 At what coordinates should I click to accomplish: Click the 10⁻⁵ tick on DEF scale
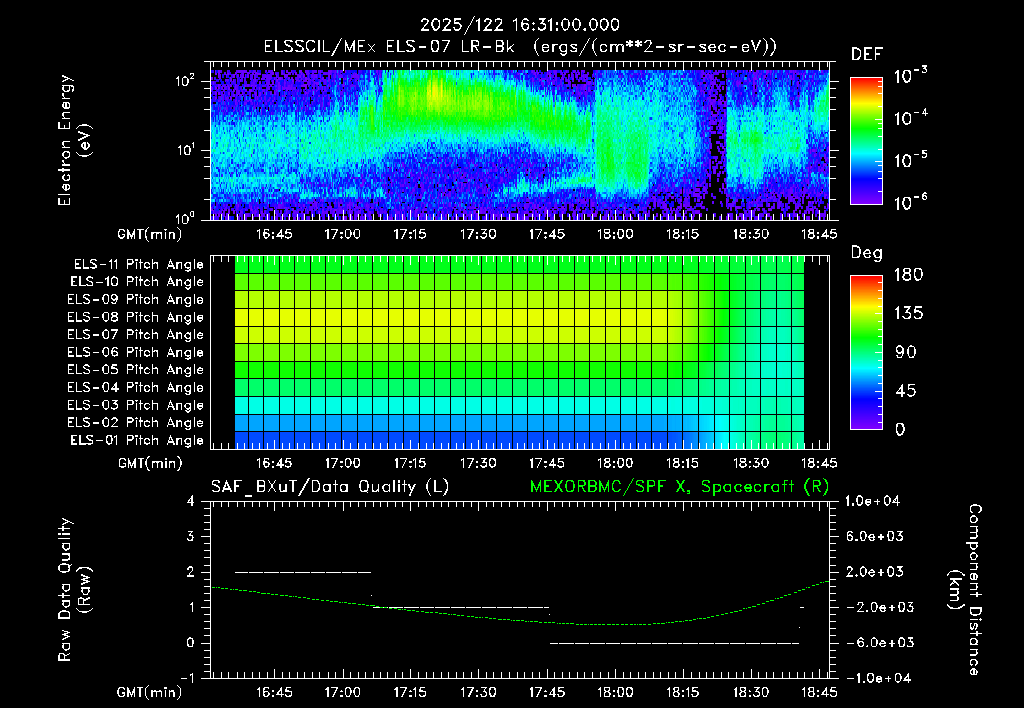click(910, 160)
